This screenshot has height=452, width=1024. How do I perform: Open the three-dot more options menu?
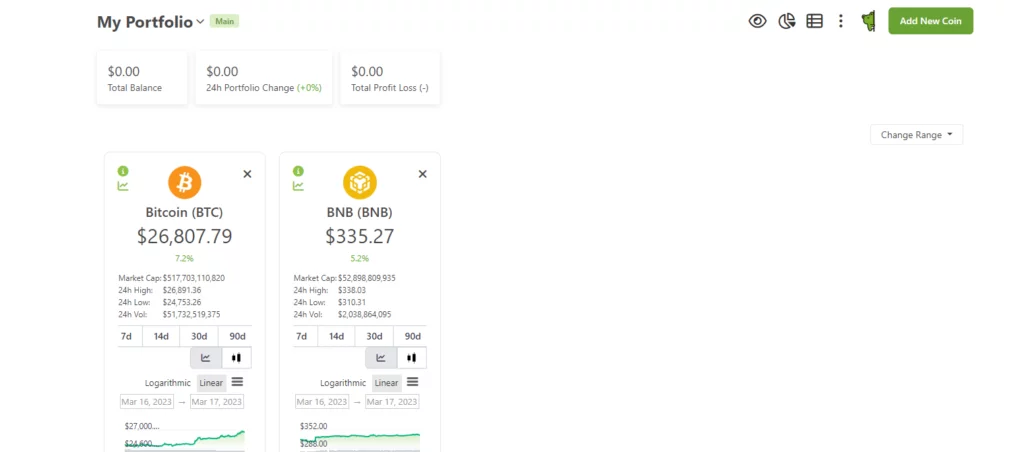coord(840,21)
